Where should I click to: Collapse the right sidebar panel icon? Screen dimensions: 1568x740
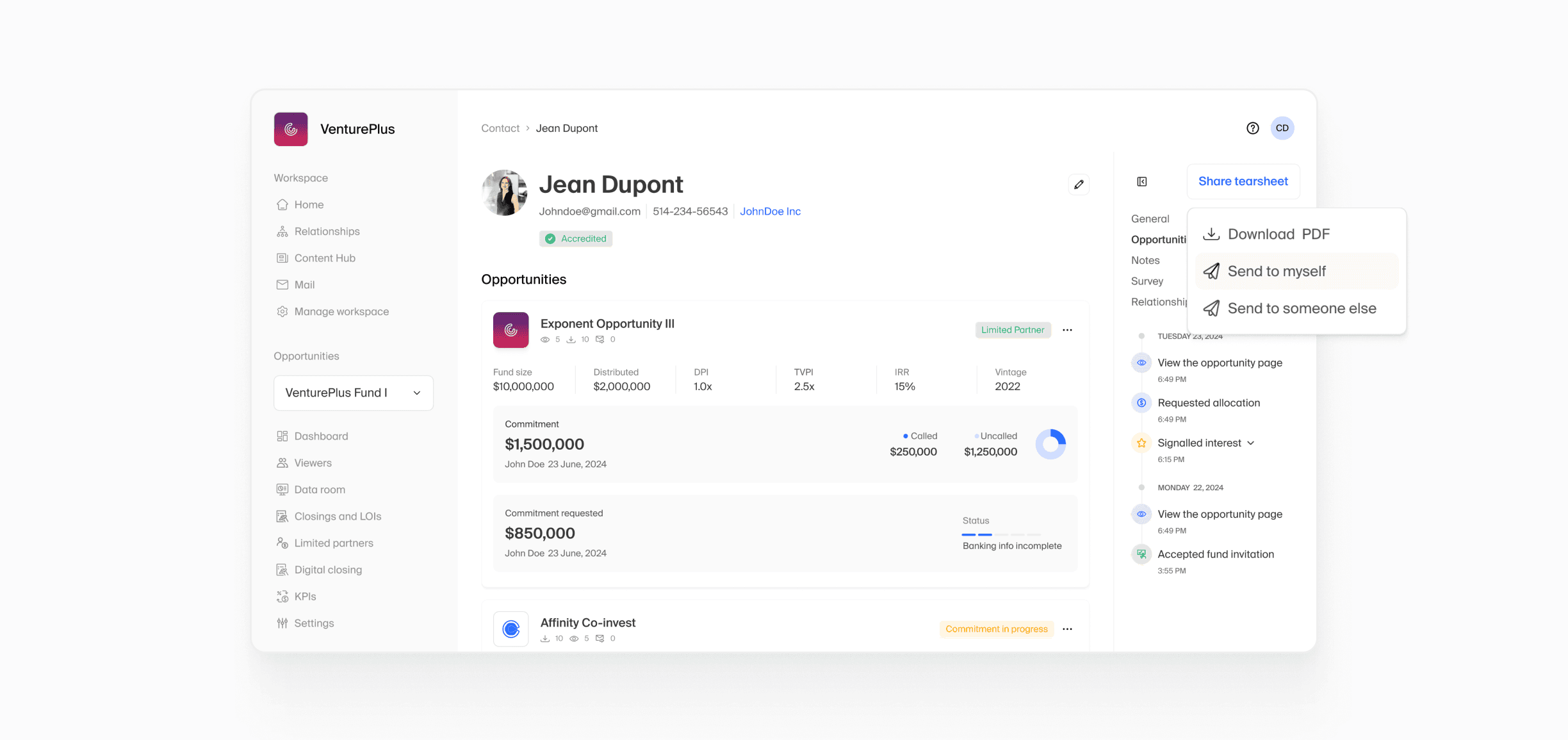1142,182
